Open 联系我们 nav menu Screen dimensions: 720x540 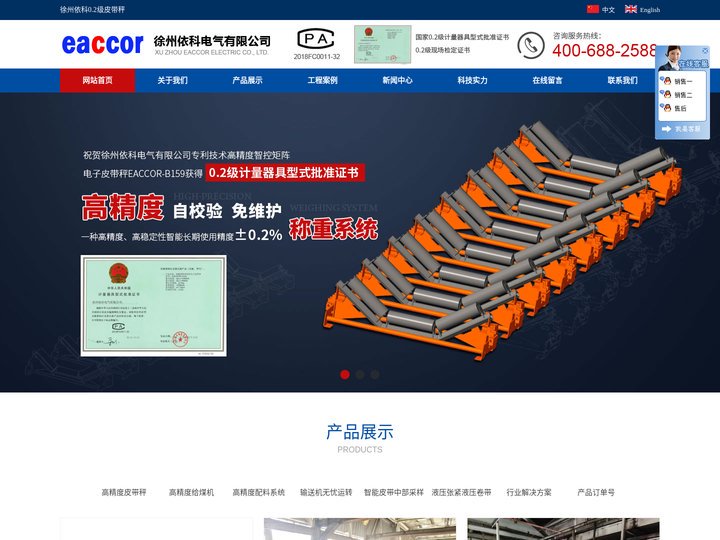622,80
